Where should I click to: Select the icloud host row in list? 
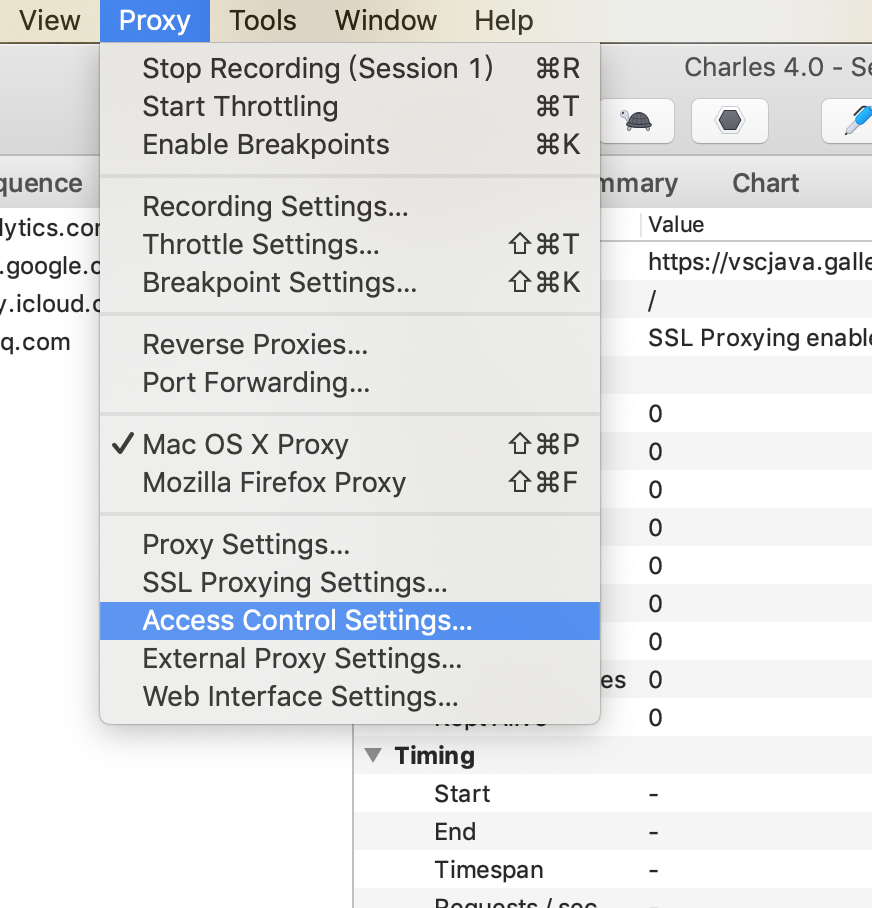click(x=50, y=304)
